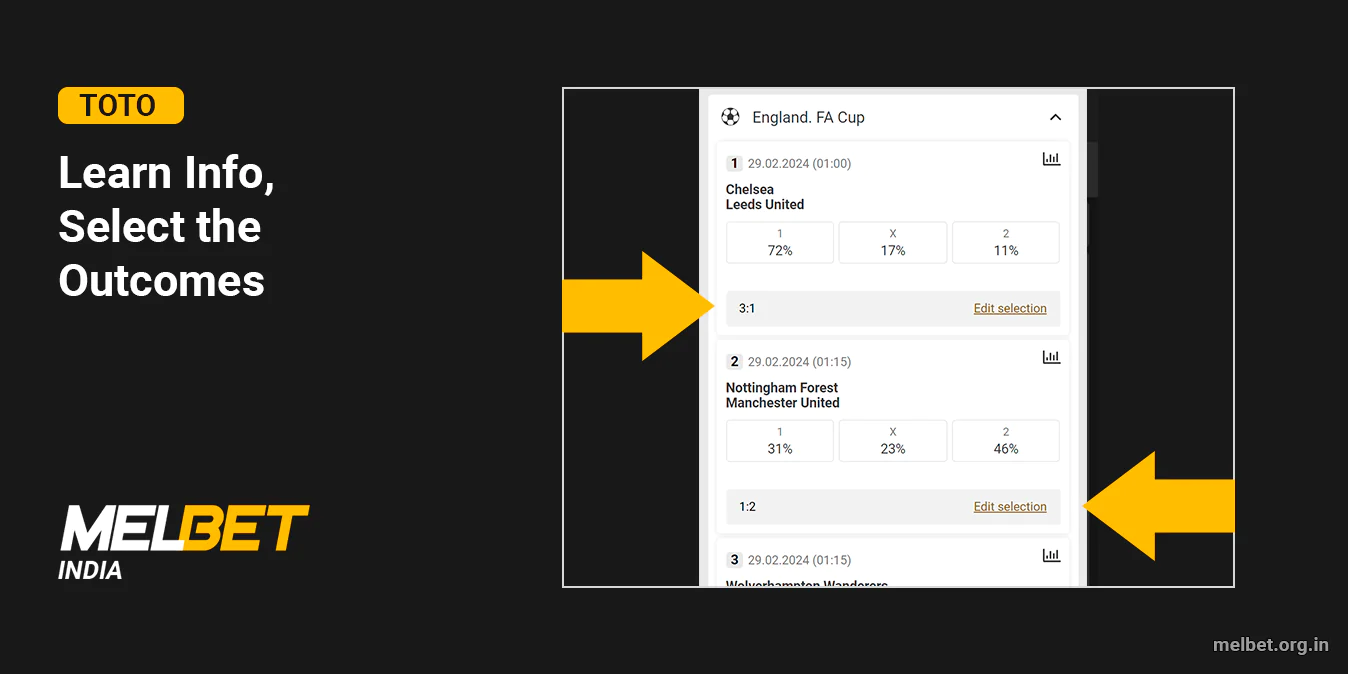Click the number 3 match badge

[734, 560]
